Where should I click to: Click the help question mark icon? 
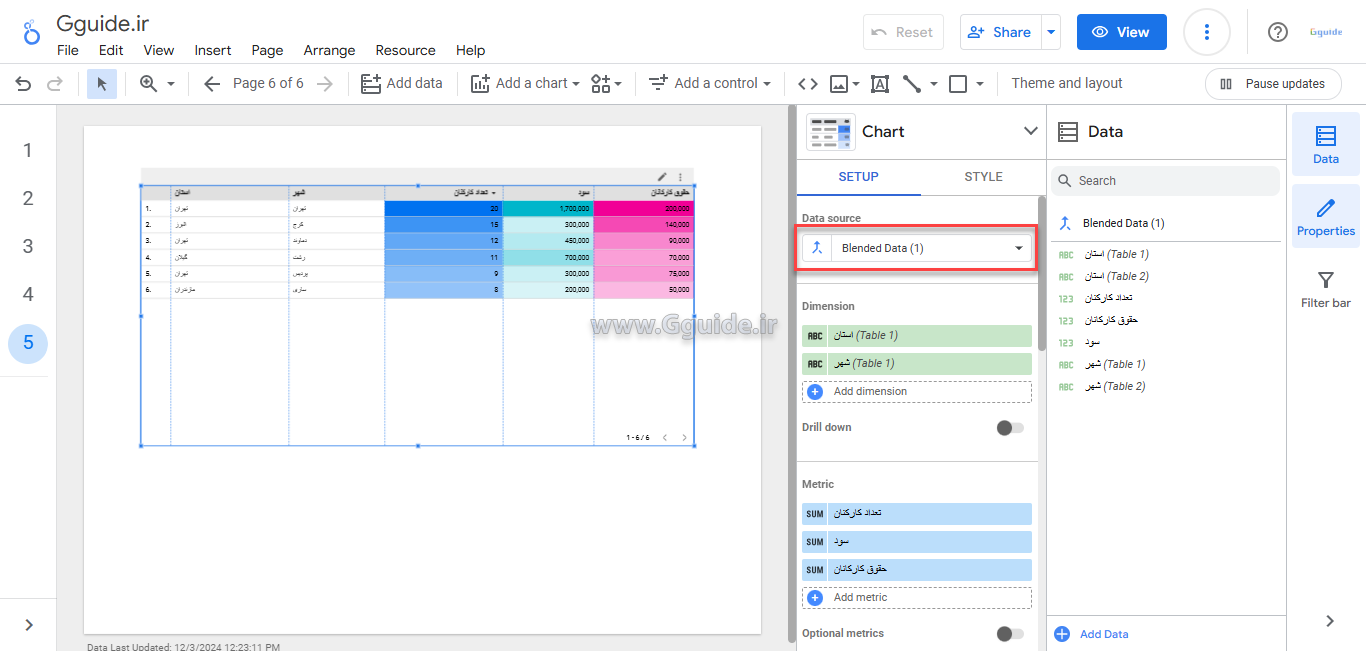tap(1277, 32)
